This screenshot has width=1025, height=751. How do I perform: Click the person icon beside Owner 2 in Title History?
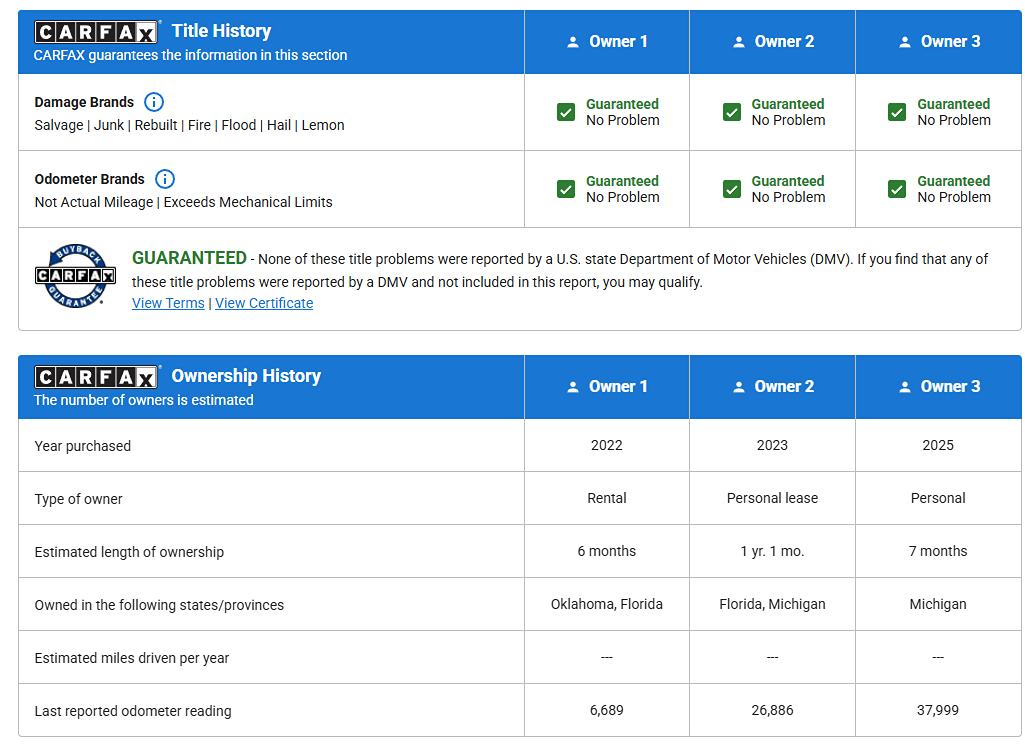coord(739,42)
